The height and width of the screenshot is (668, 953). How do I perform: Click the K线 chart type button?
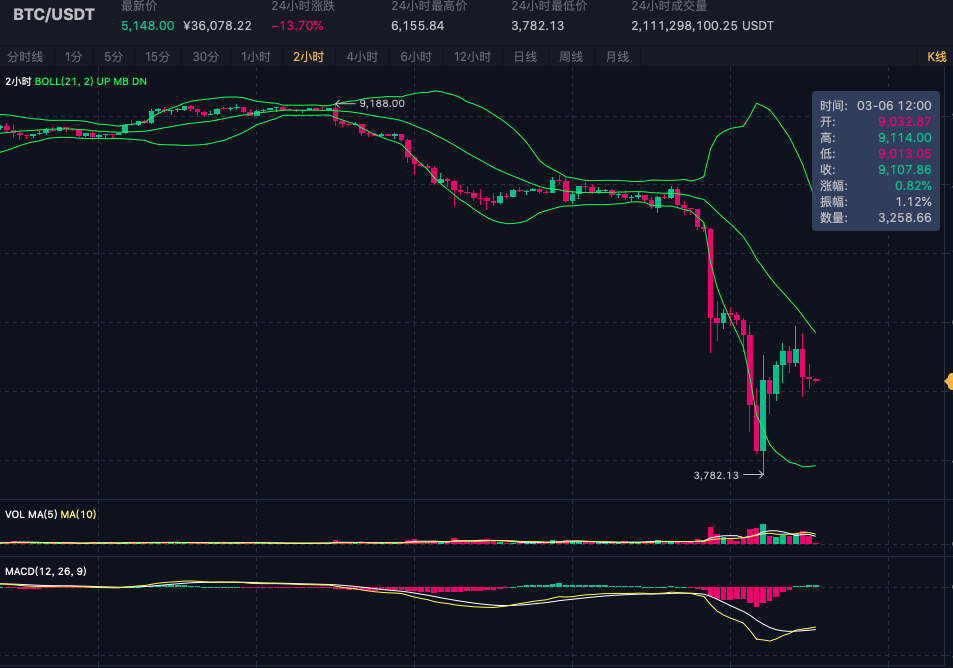pos(937,57)
